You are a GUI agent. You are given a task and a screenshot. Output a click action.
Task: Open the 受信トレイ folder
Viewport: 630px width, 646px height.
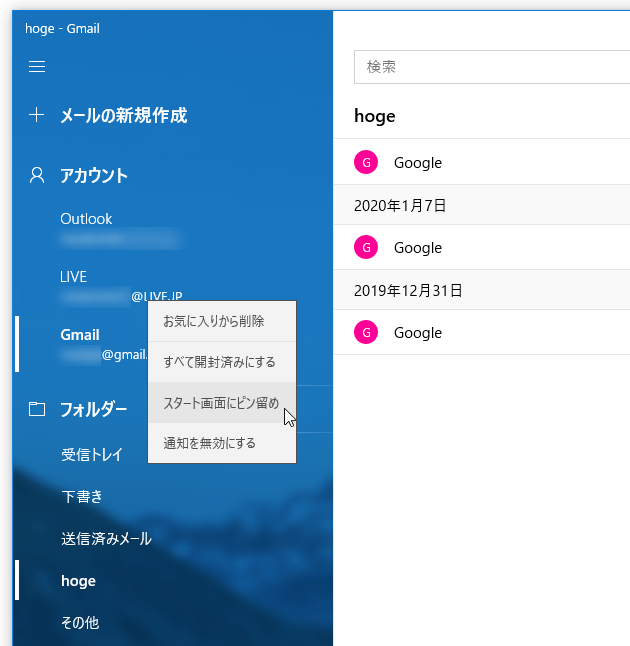point(92,454)
